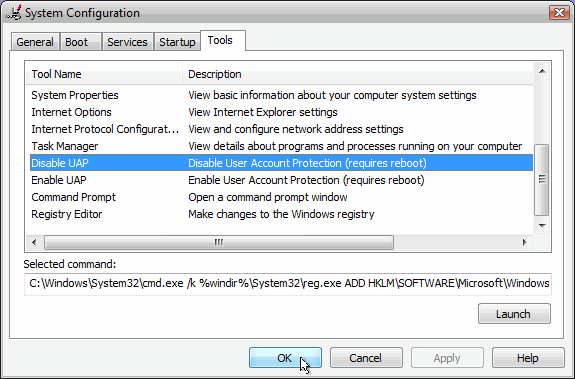This screenshot has height=379, width=575.
Task: Click the System Configuration title bar icon
Action: tap(14, 13)
